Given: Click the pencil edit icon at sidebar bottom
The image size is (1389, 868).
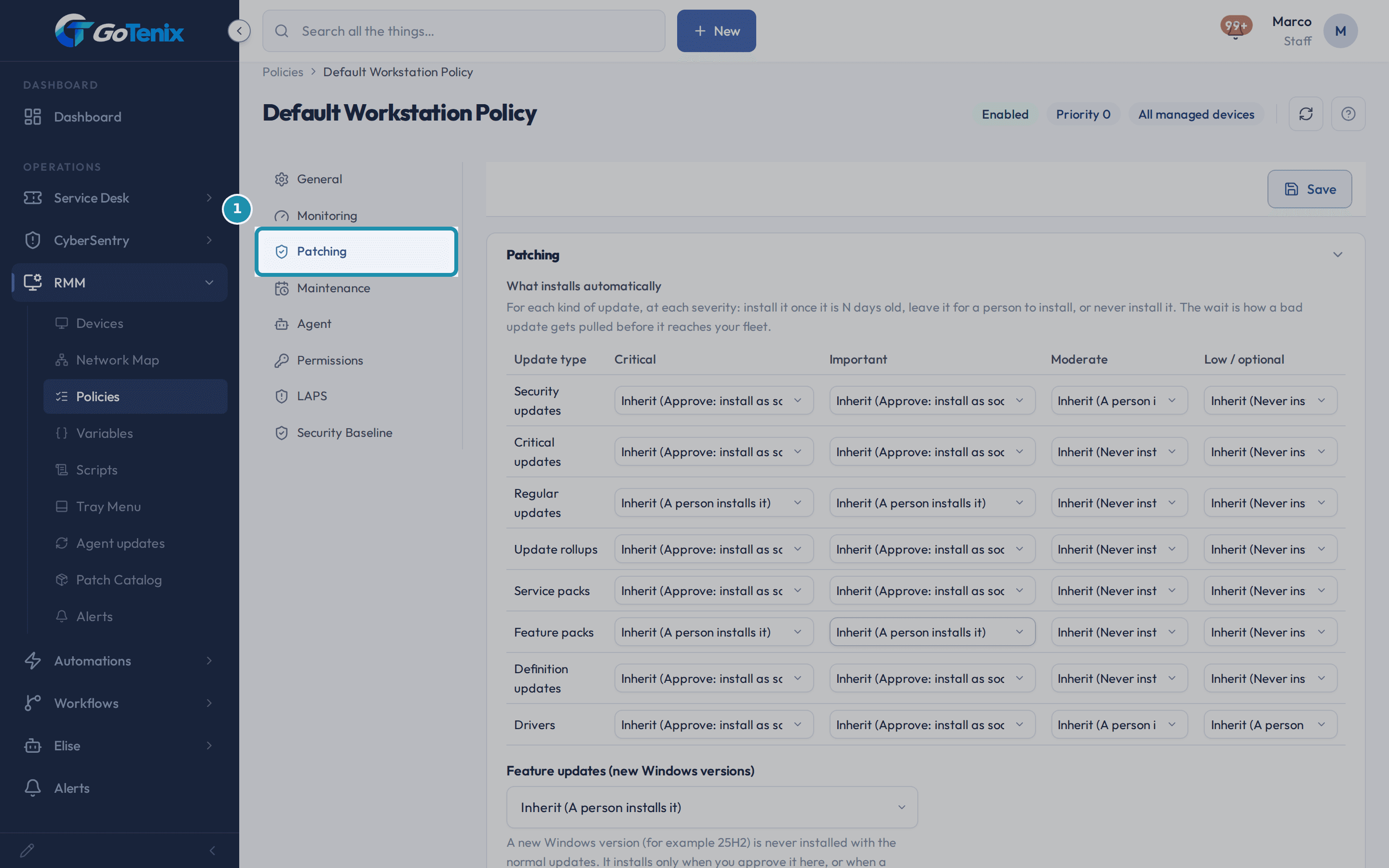Looking at the screenshot, I should (27, 850).
